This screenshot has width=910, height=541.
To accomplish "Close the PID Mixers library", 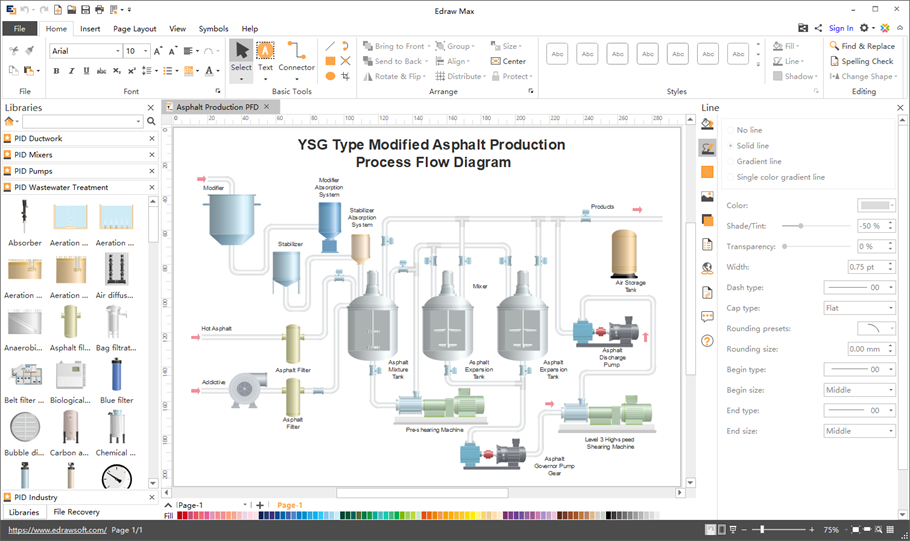I will 152,155.
